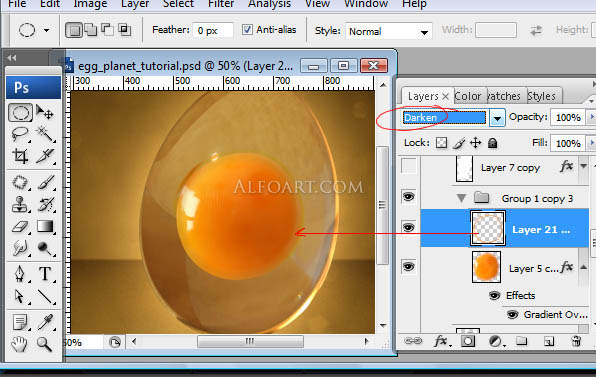The height and width of the screenshot is (377, 596).
Task: Choose Add to selection mode
Action: (91, 30)
